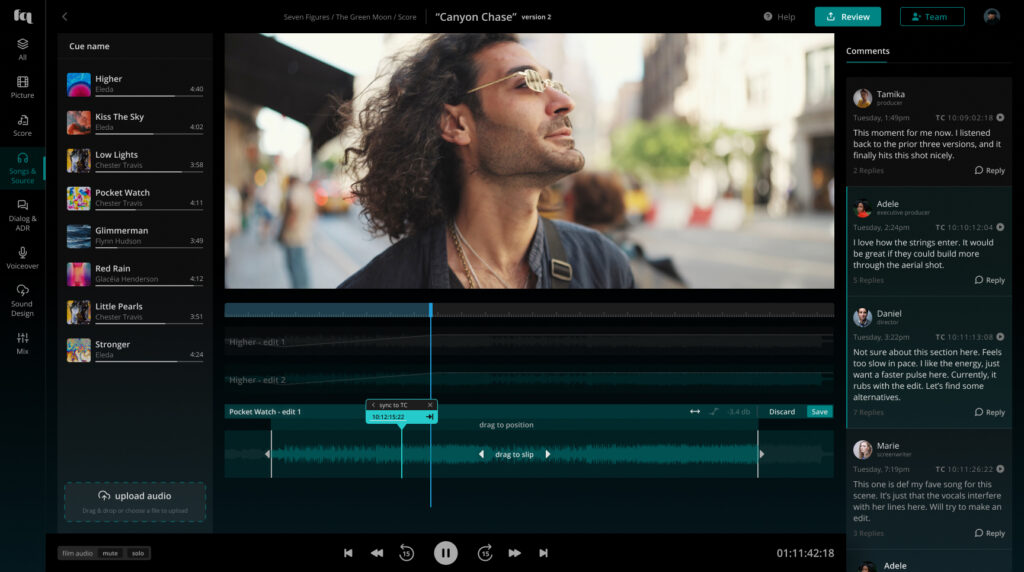Open the Voiceover section in sidebar
The height and width of the screenshot is (572, 1024).
coord(22,251)
